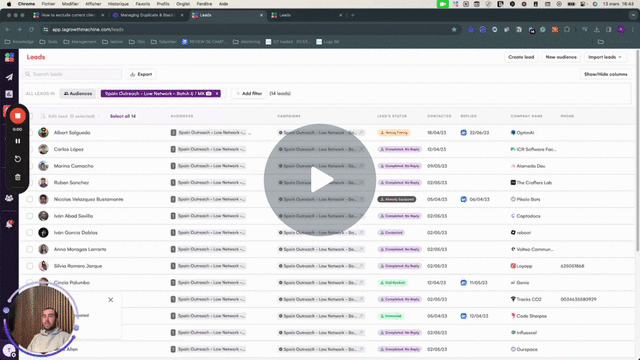Tick the checkbox for Silvia Romero Jarque
Image resolution: width=640 pixels, height=360 pixels.
pyautogui.click(x=30, y=266)
